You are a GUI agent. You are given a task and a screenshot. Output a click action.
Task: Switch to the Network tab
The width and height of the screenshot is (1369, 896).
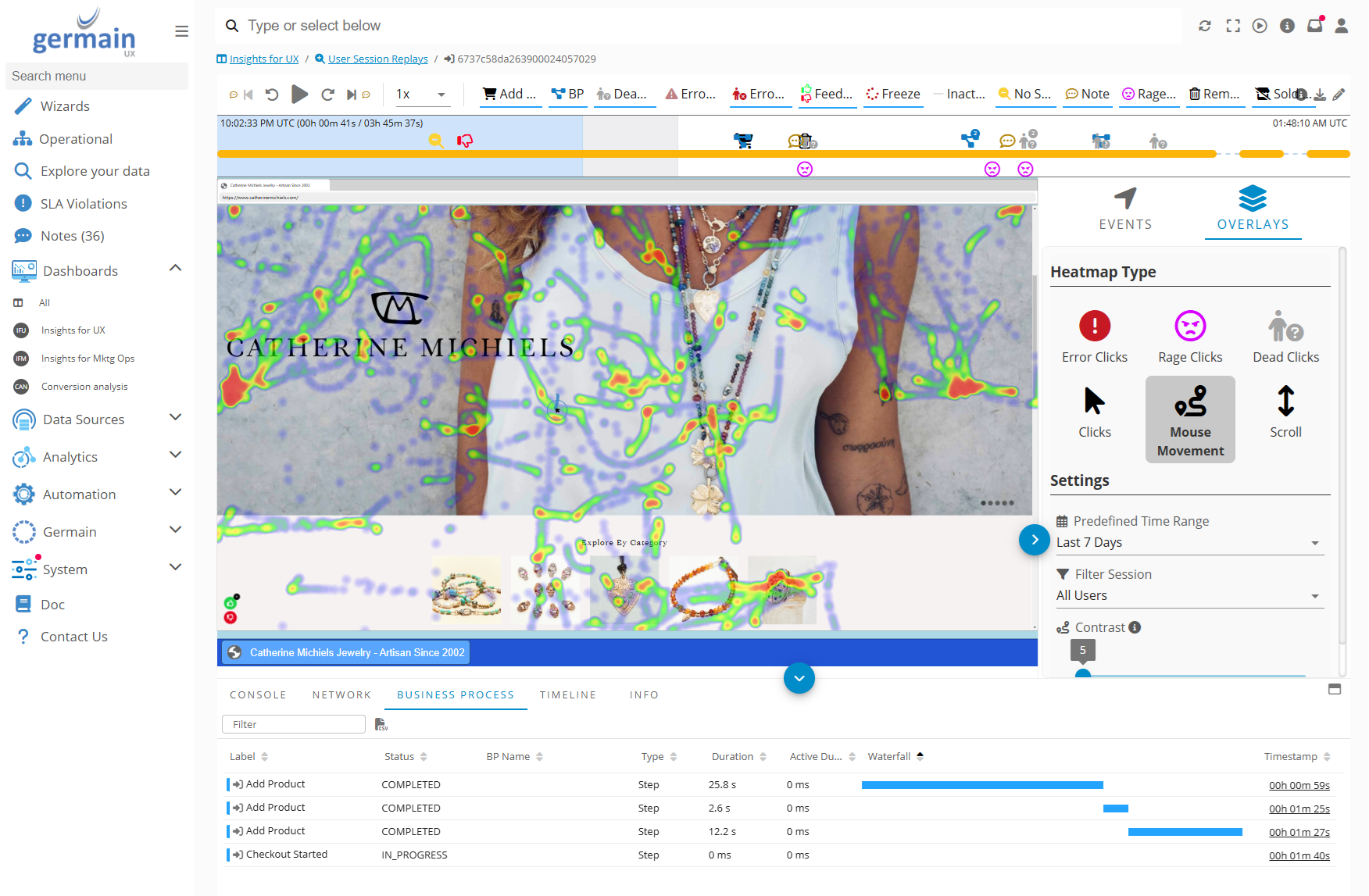point(341,694)
